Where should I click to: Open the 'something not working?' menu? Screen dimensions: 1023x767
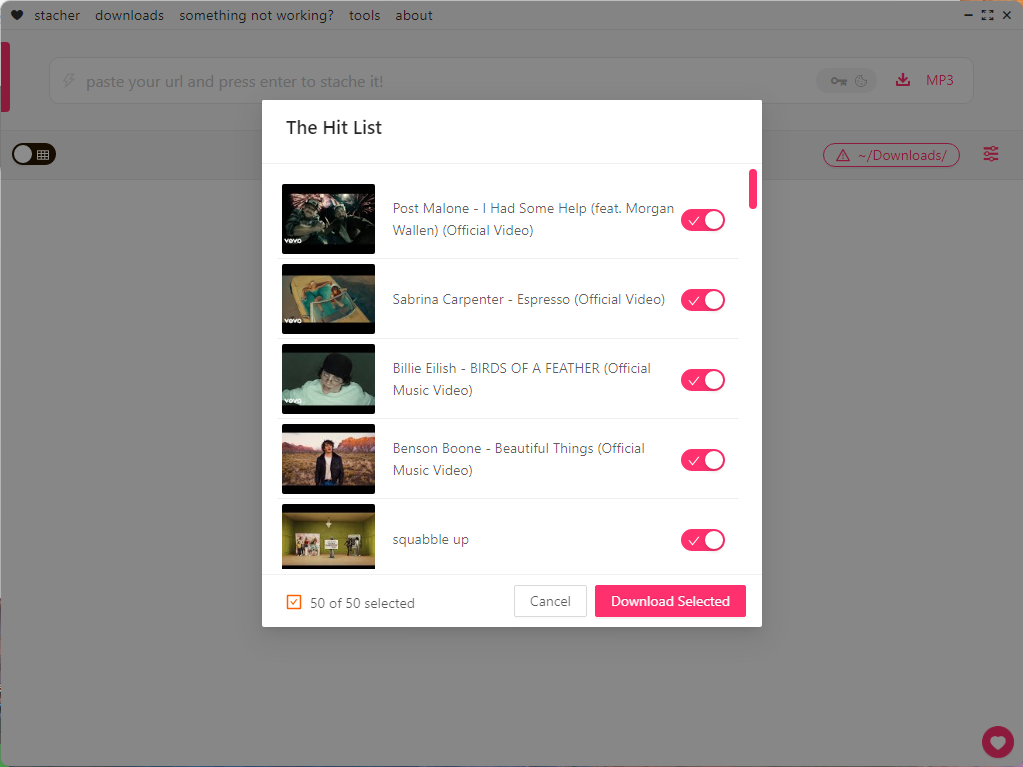[256, 15]
